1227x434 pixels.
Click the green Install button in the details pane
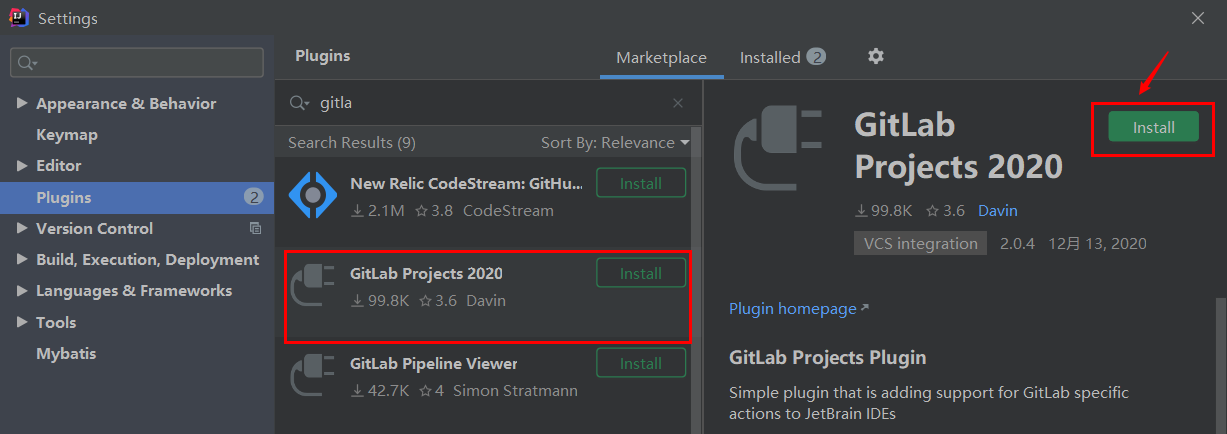1153,127
